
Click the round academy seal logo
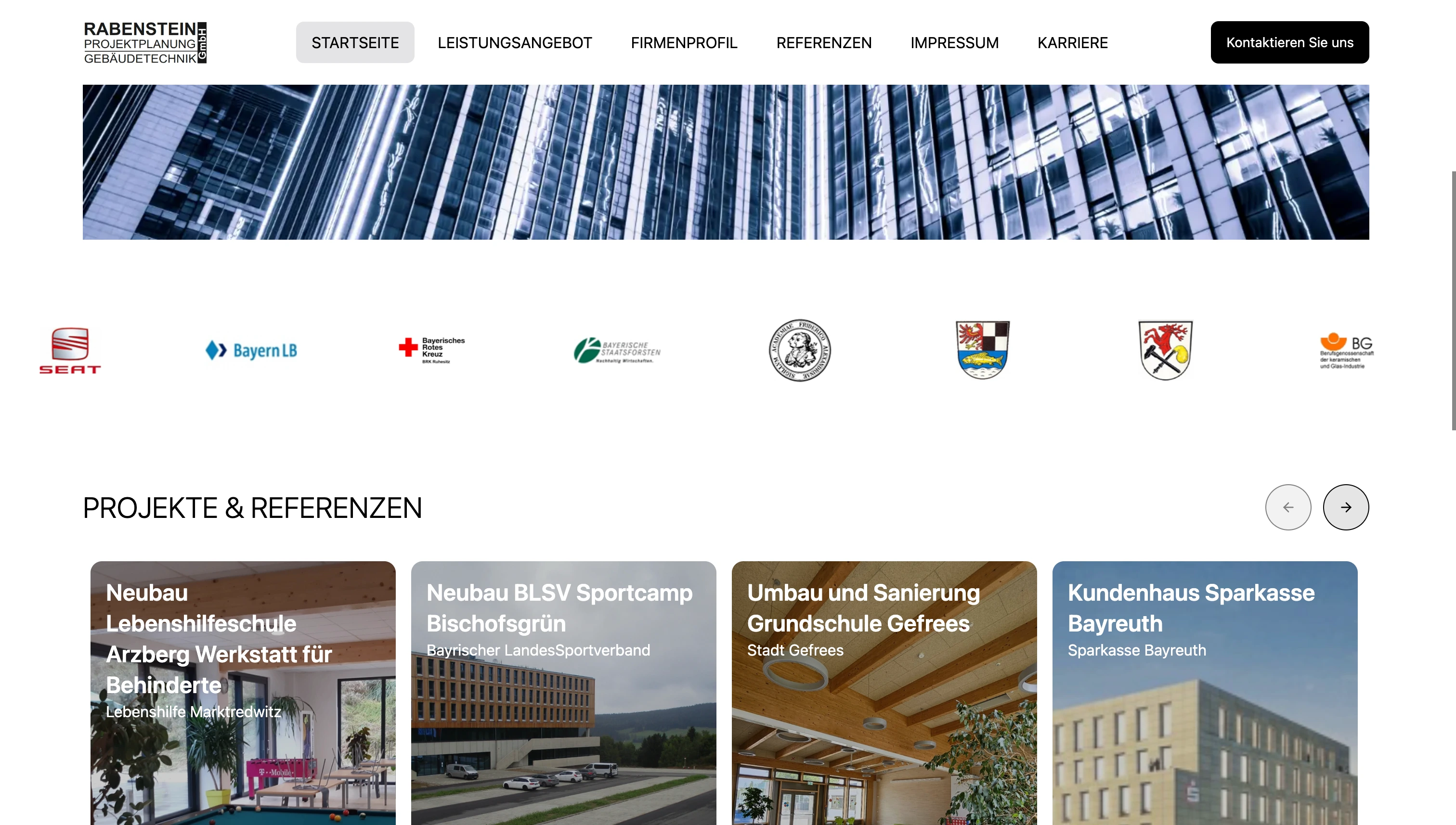pyautogui.click(x=799, y=349)
